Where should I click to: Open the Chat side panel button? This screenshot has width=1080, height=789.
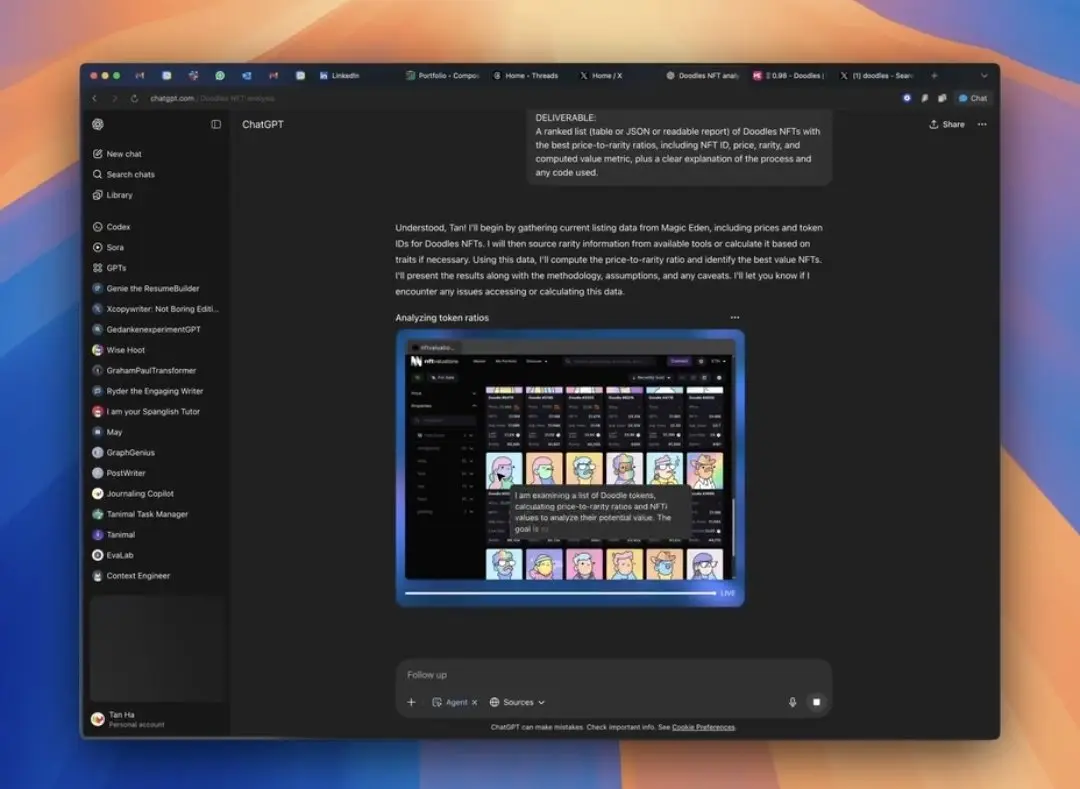coord(973,98)
